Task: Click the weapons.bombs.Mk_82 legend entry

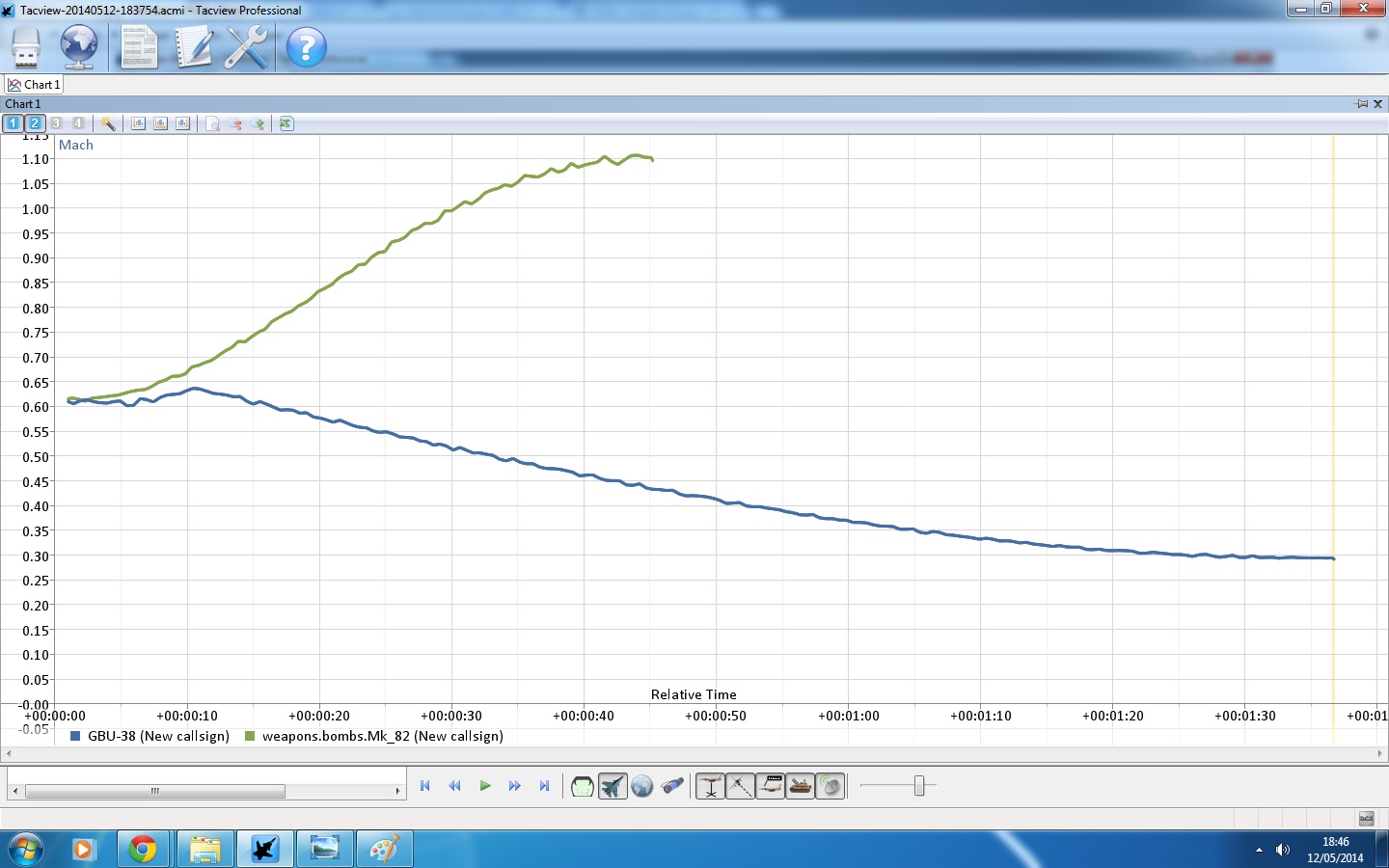Action: click(375, 736)
